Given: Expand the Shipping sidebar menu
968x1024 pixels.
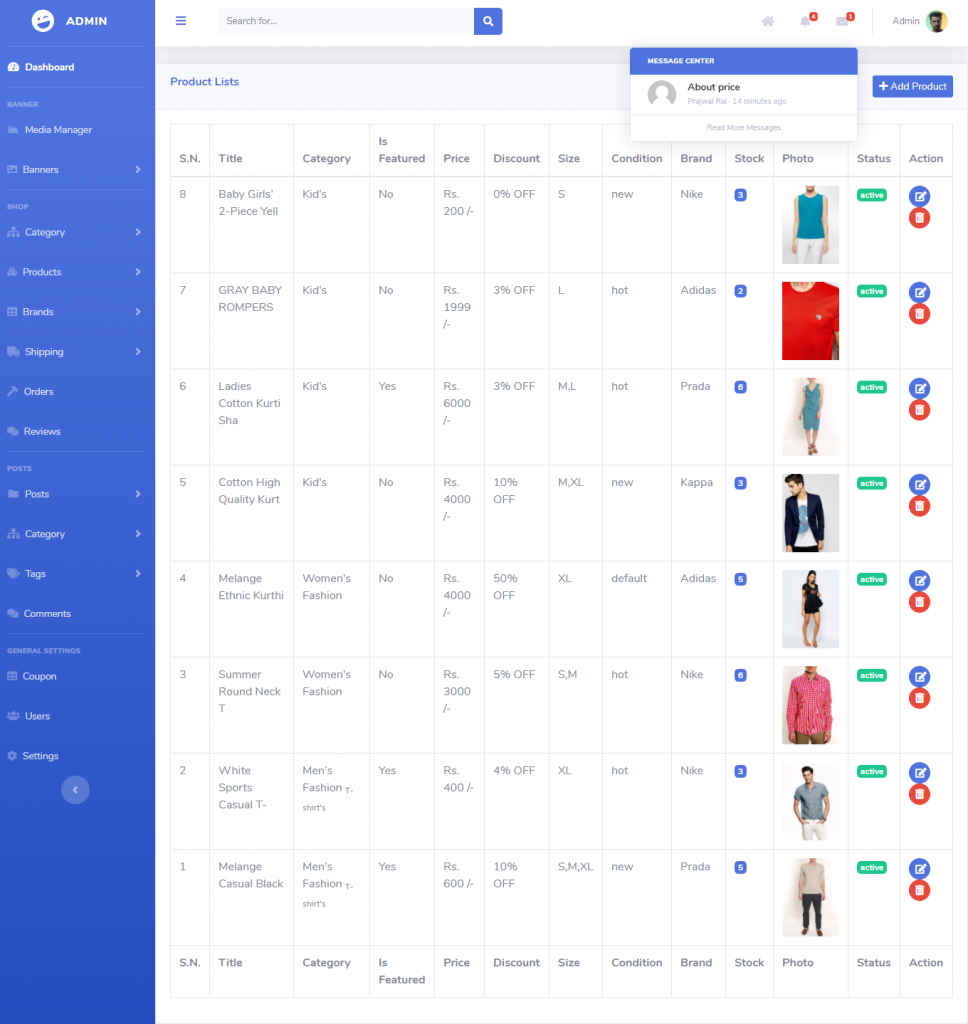Looking at the screenshot, I should tap(75, 351).
